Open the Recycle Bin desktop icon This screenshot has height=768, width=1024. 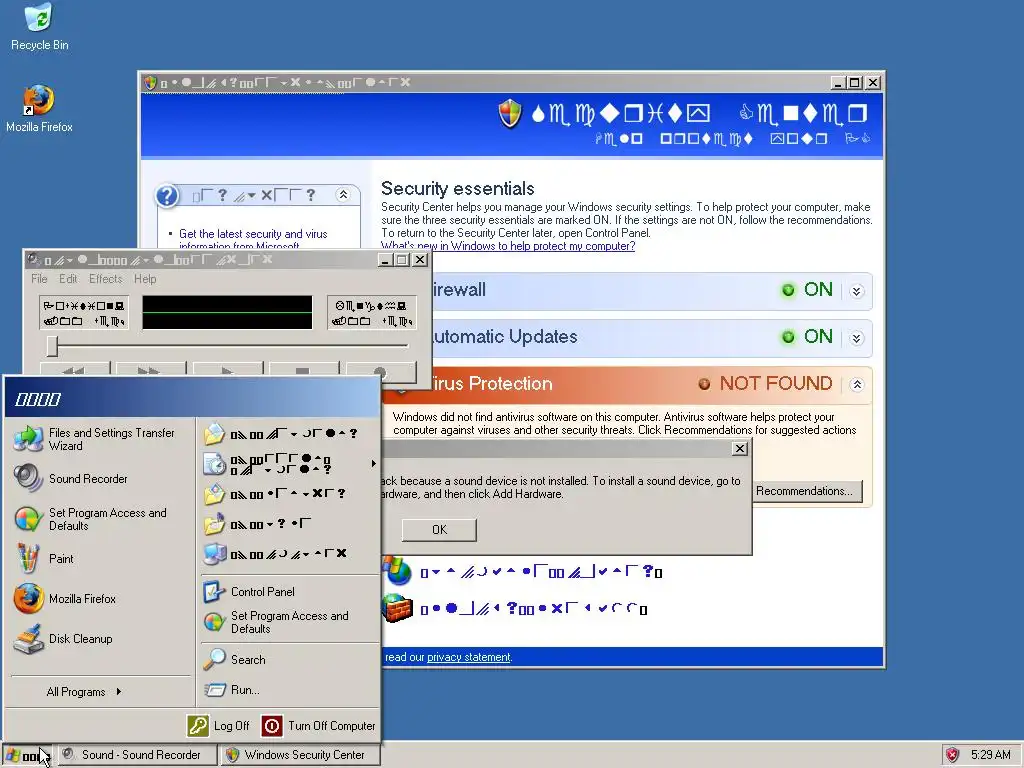[x=39, y=27]
